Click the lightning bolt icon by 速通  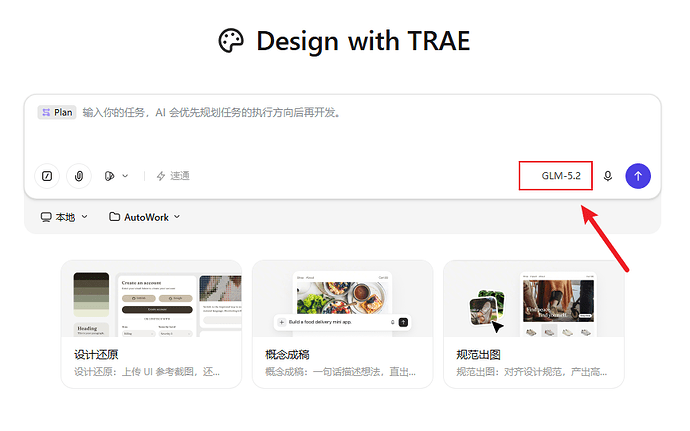[x=161, y=176]
